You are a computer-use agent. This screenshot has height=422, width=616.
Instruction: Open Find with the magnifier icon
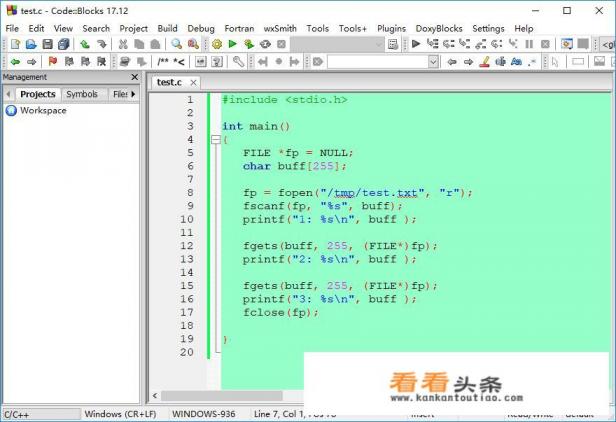pos(176,44)
